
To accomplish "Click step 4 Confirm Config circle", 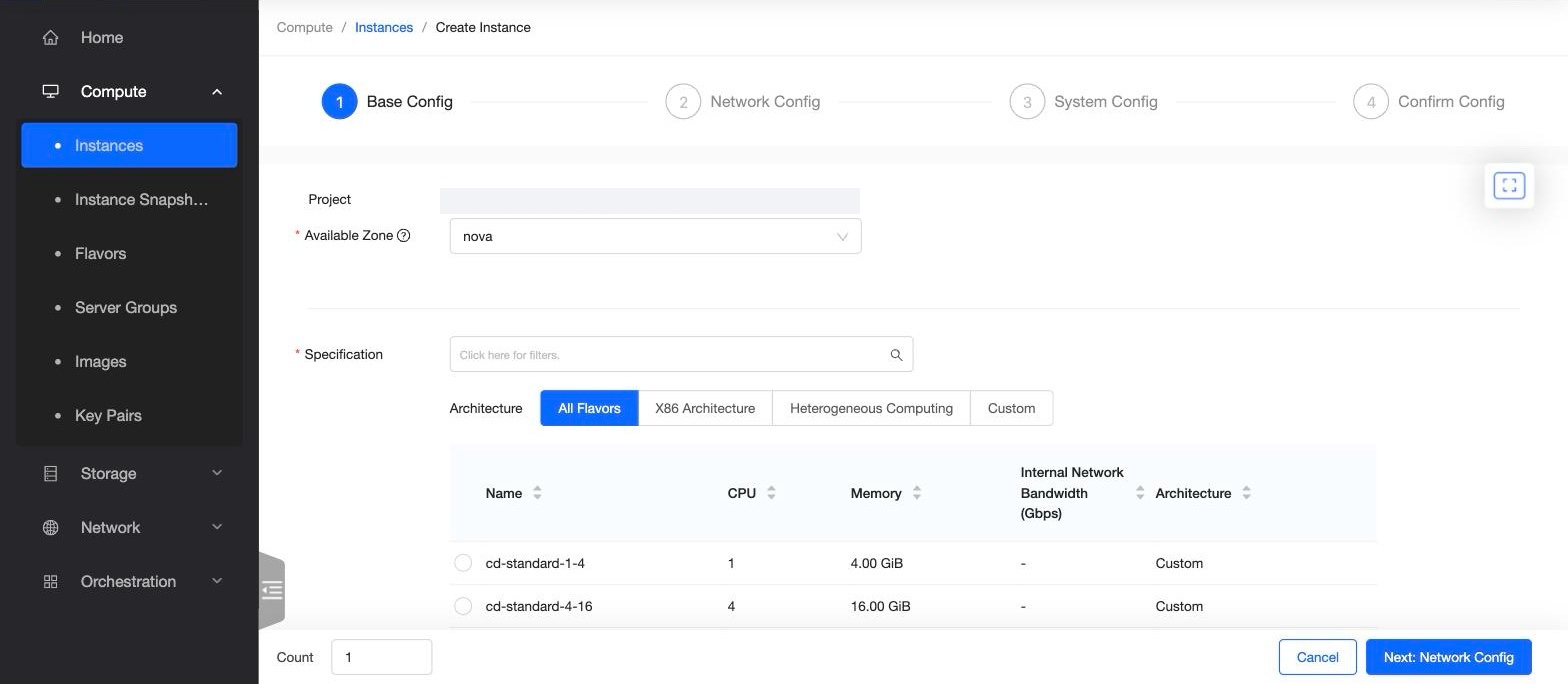I will click(1371, 102).
